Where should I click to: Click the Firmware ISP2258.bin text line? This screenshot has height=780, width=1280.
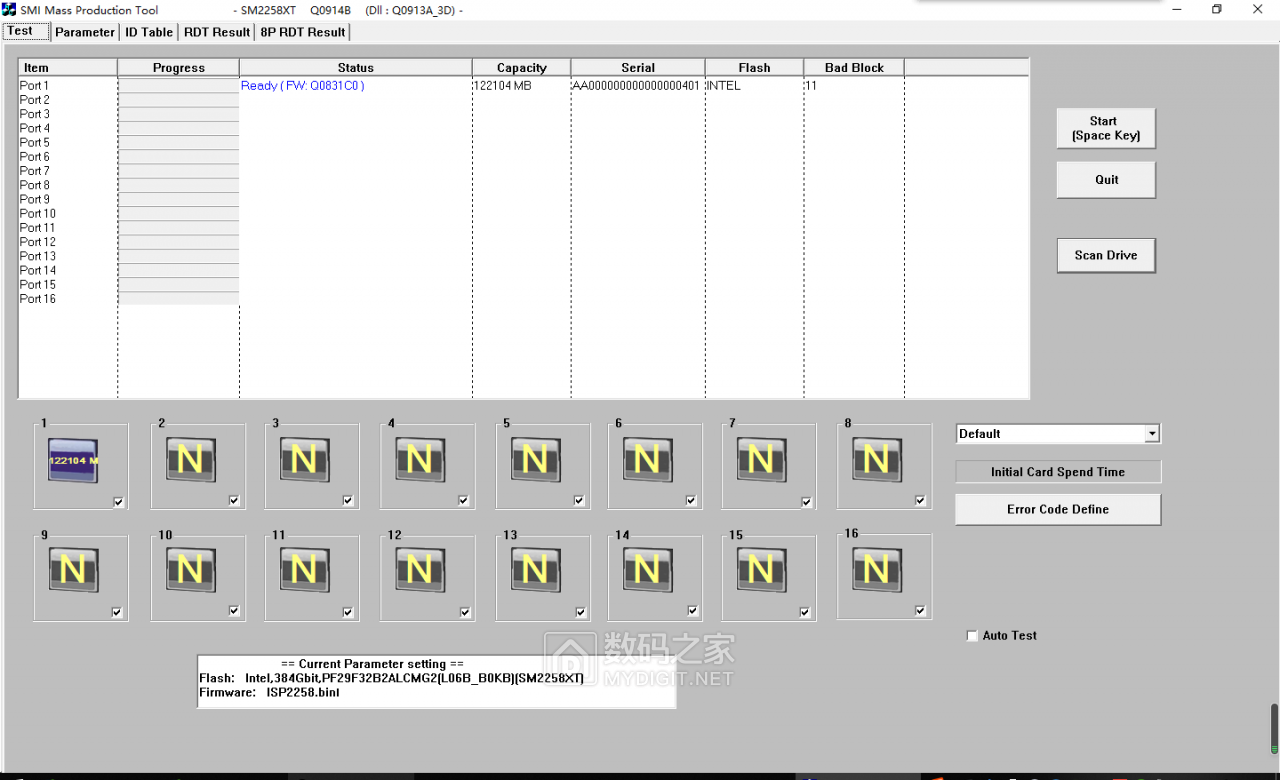[269, 692]
